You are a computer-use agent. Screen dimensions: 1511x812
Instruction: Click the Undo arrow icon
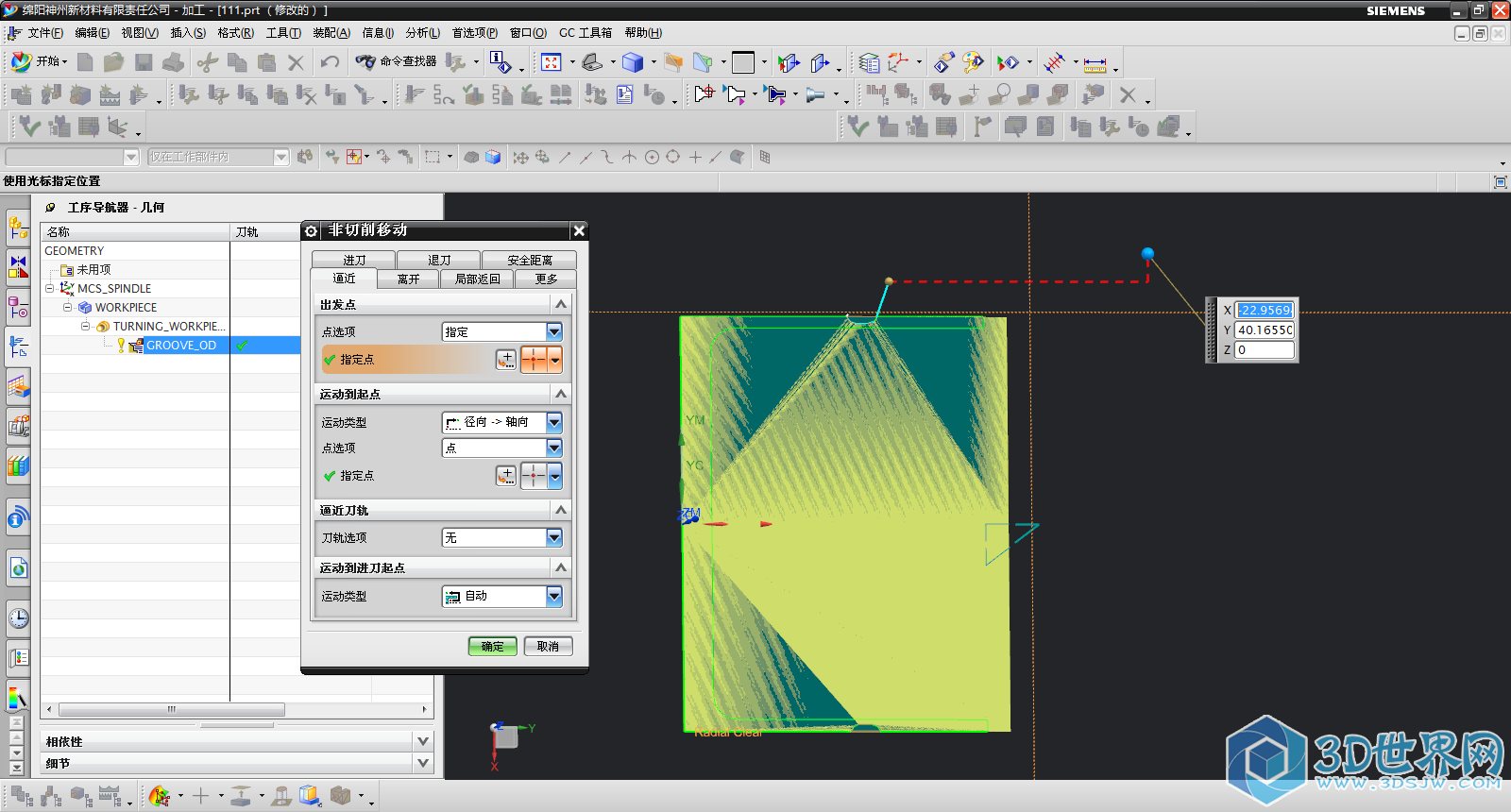(x=330, y=62)
